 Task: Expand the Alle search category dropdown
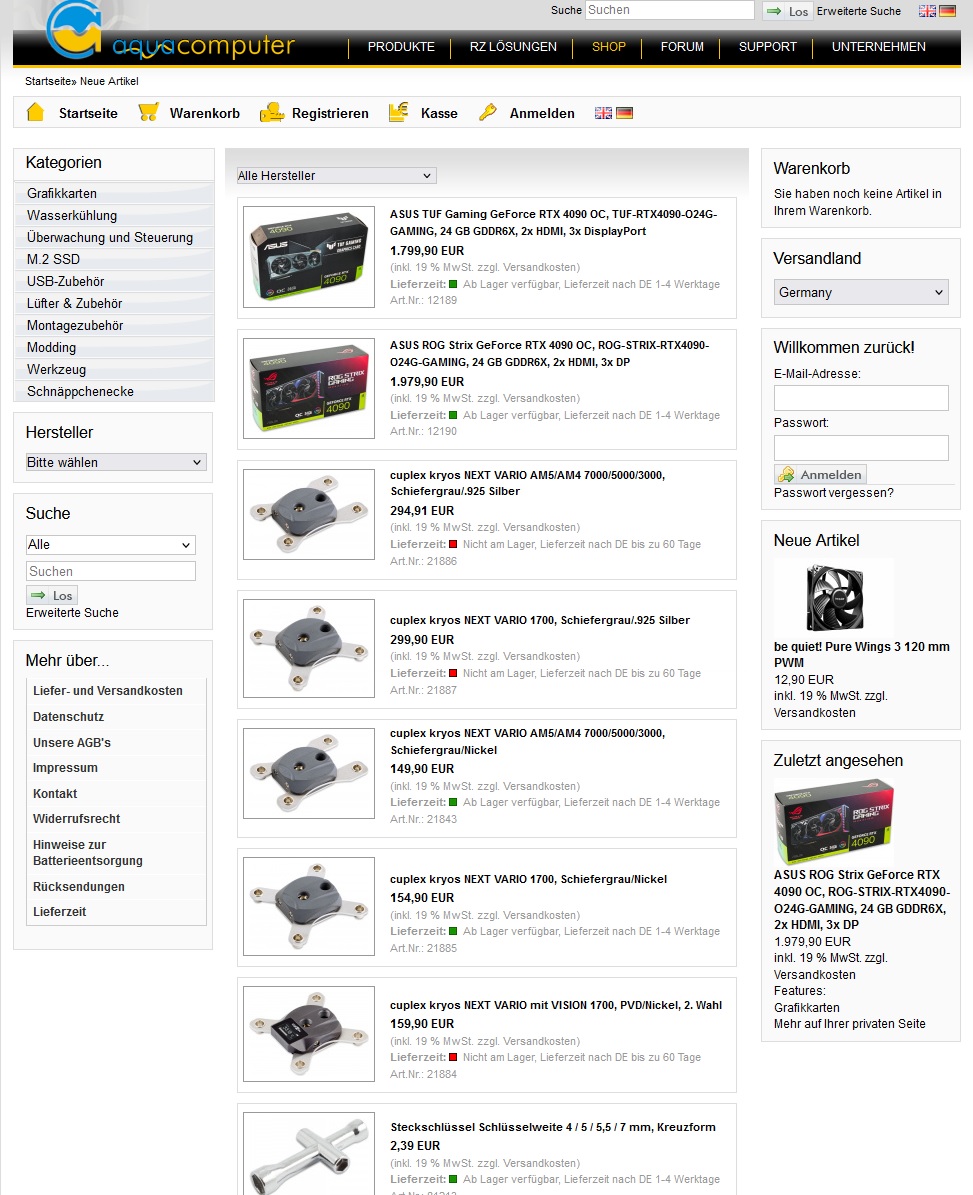pyautogui.click(x=110, y=544)
